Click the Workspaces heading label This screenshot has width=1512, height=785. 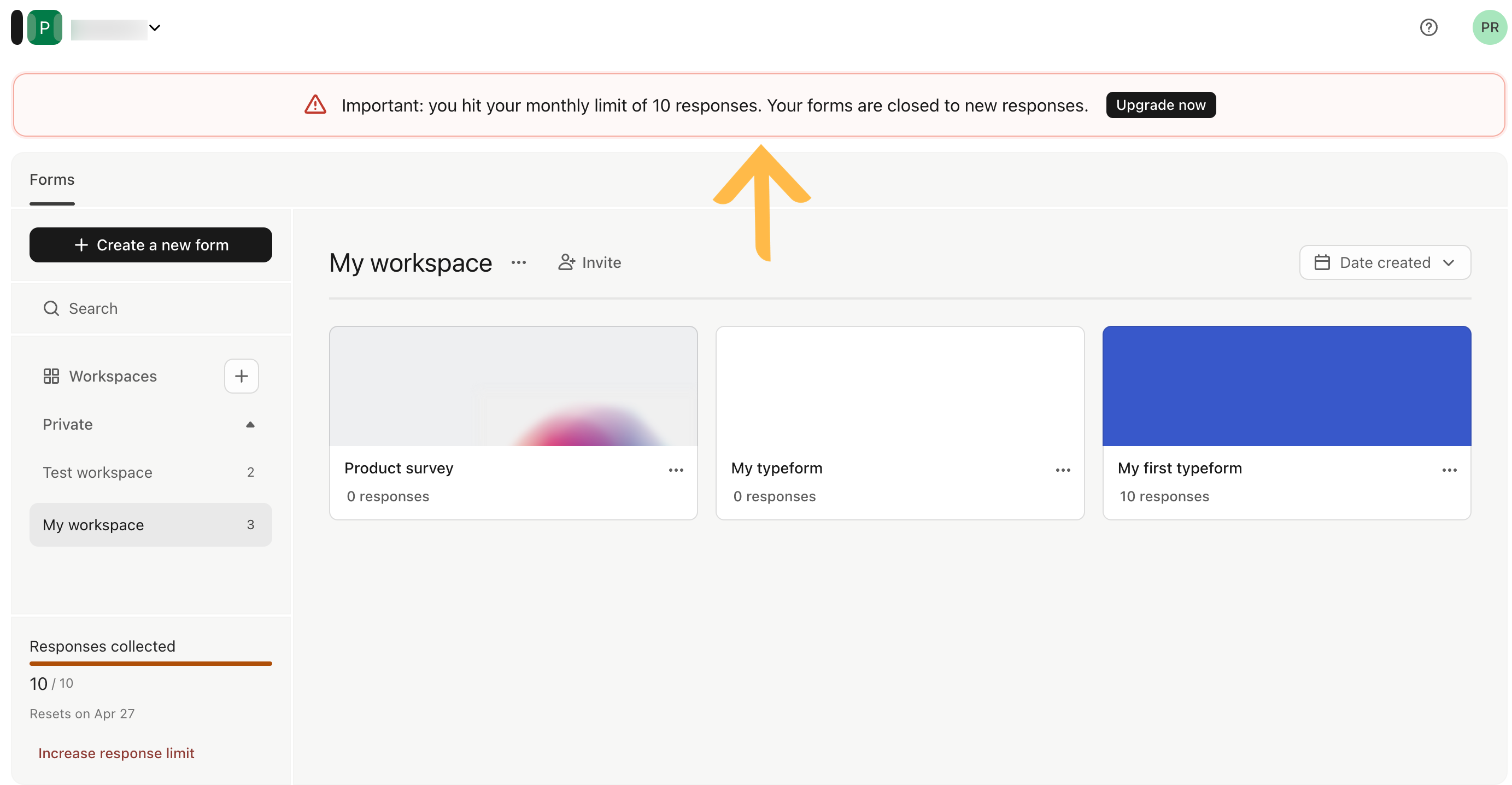[113, 376]
